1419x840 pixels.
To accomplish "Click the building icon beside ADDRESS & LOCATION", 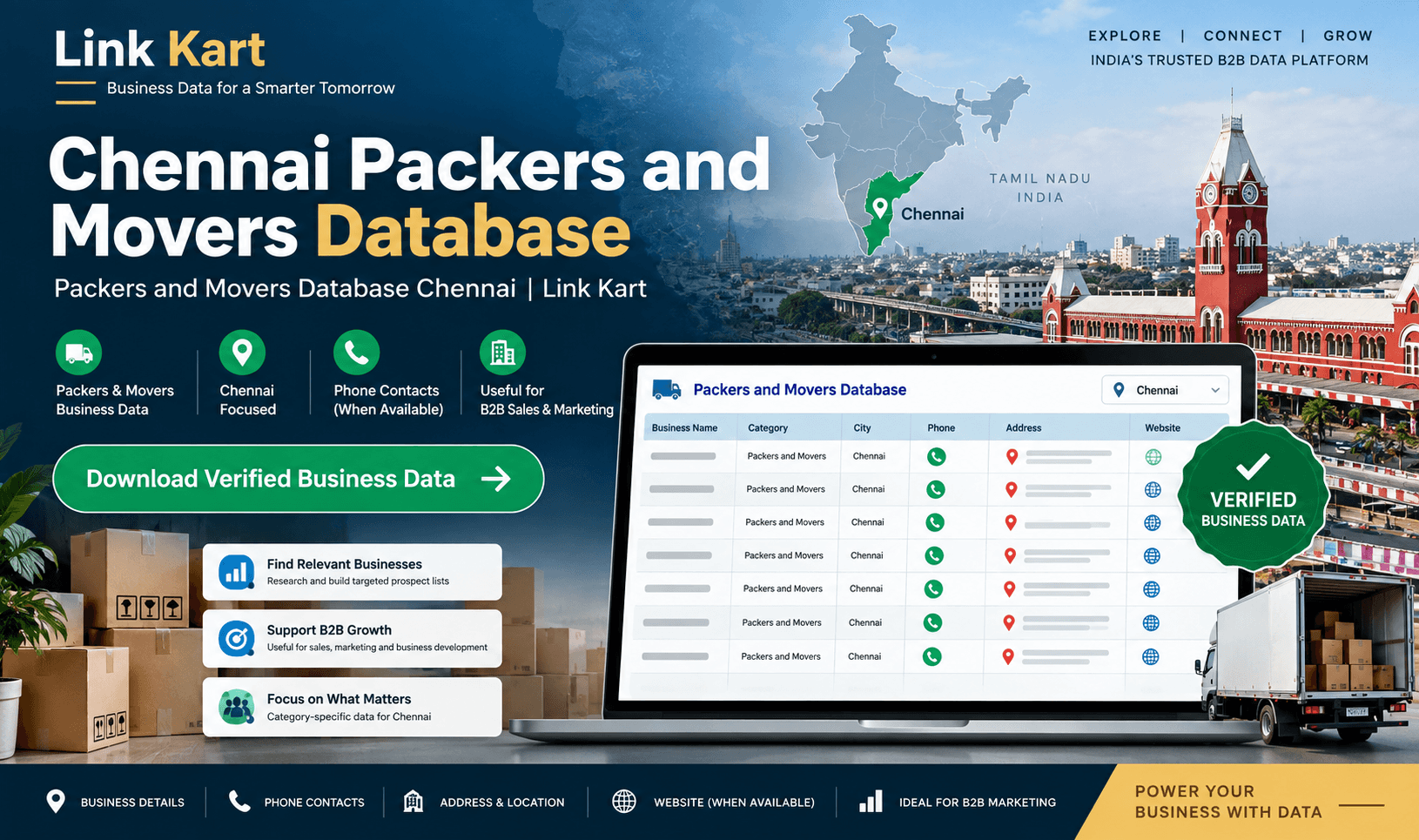I will (414, 802).
